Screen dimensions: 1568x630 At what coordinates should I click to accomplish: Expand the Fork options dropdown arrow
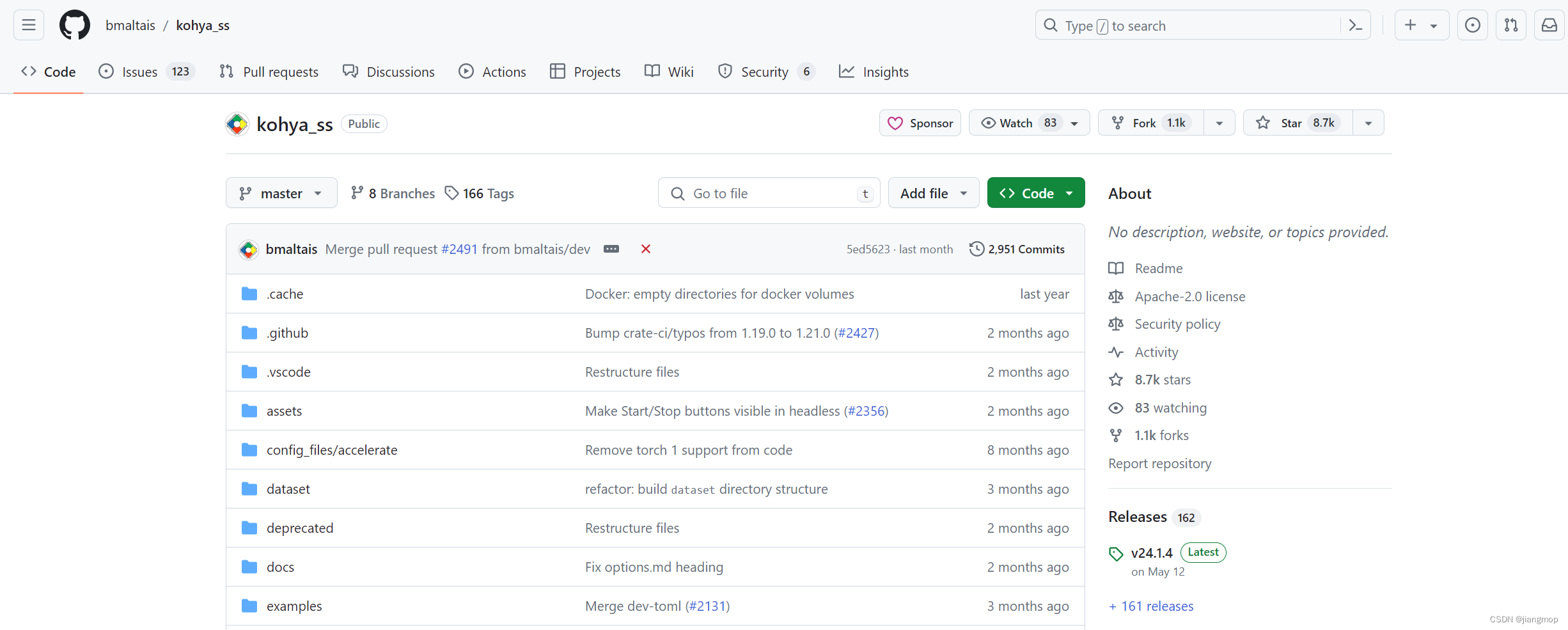point(1219,123)
